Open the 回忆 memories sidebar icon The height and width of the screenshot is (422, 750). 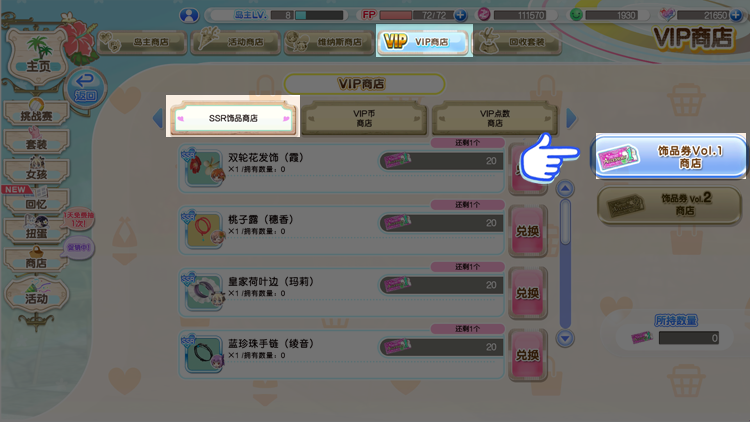36,200
